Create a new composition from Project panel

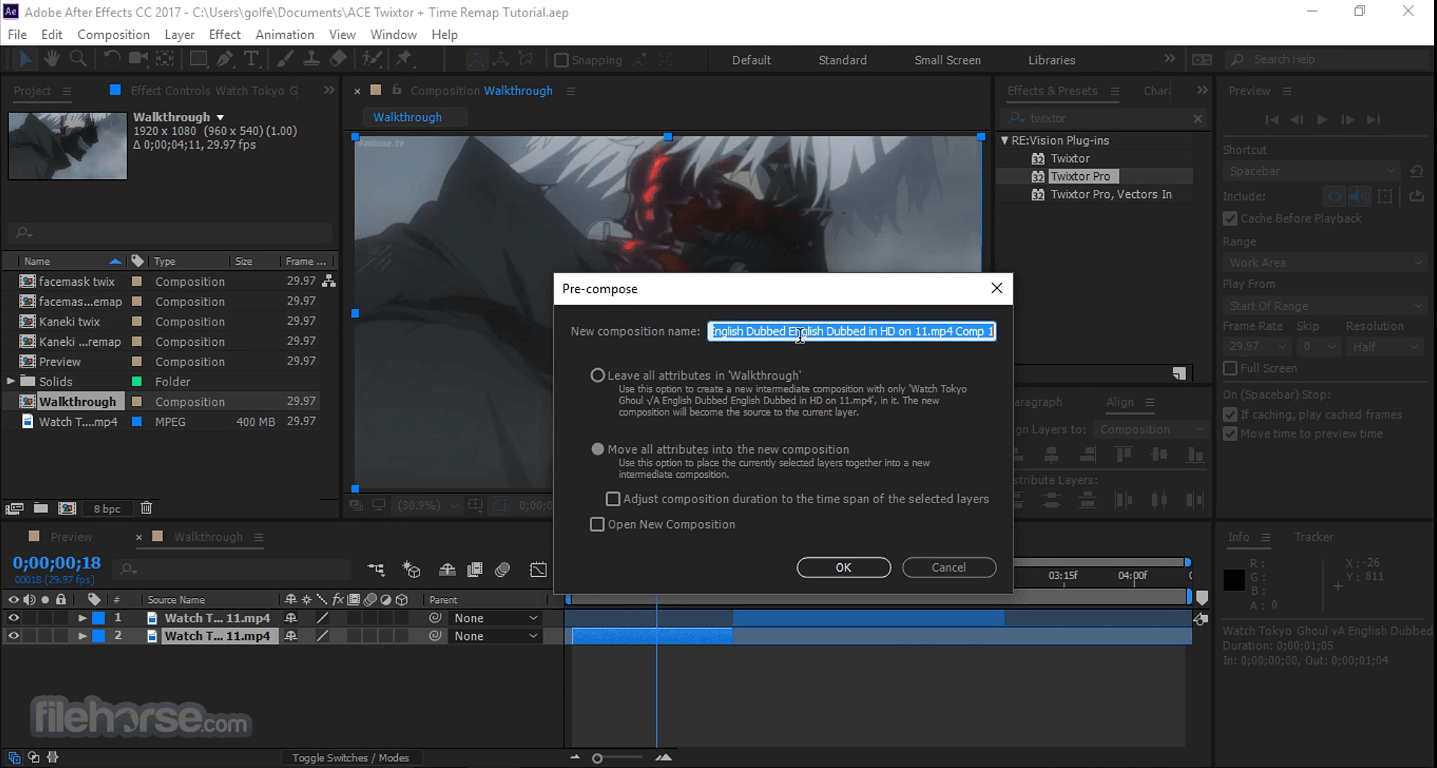click(x=67, y=508)
